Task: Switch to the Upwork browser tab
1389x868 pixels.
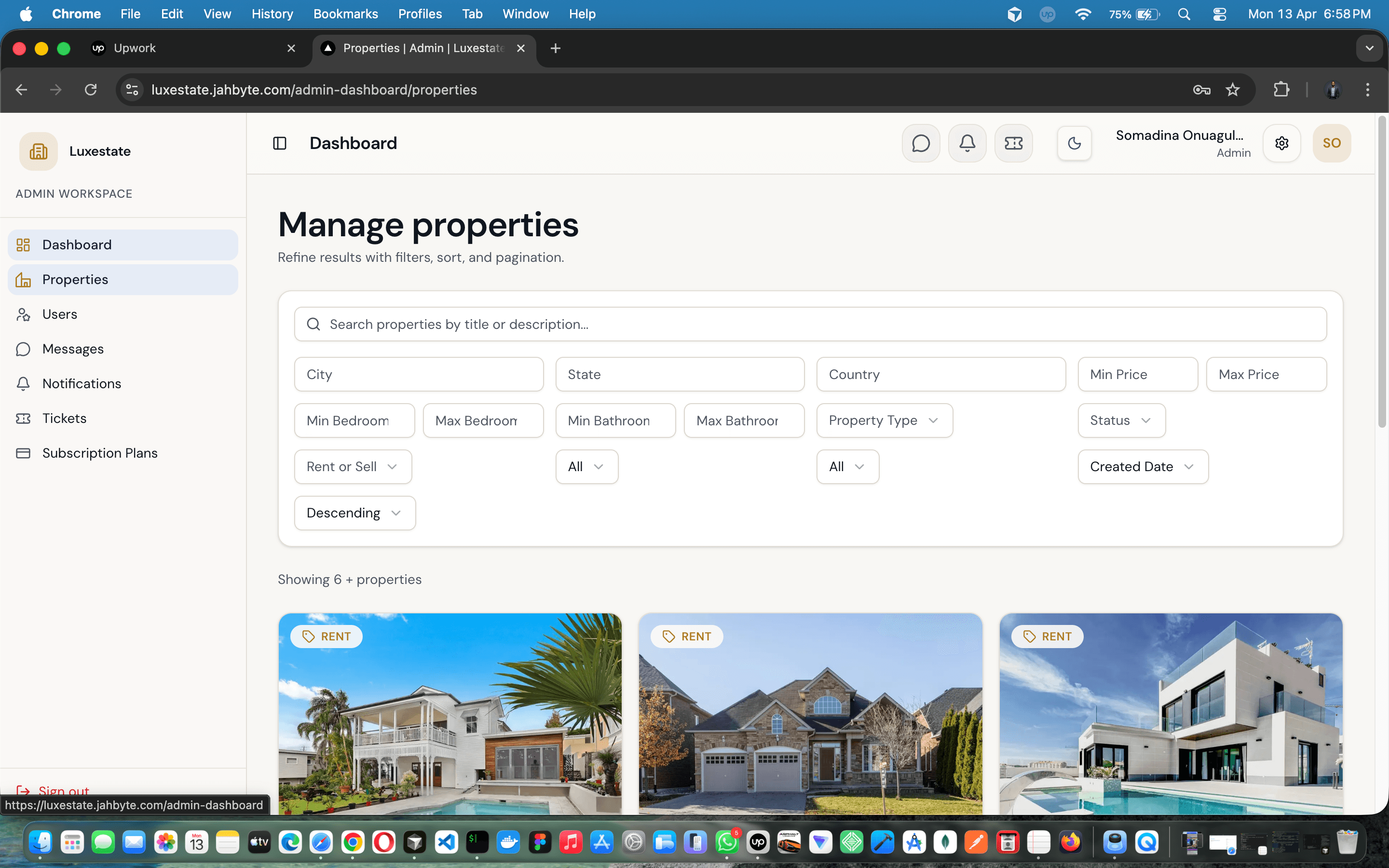Action: (136, 48)
